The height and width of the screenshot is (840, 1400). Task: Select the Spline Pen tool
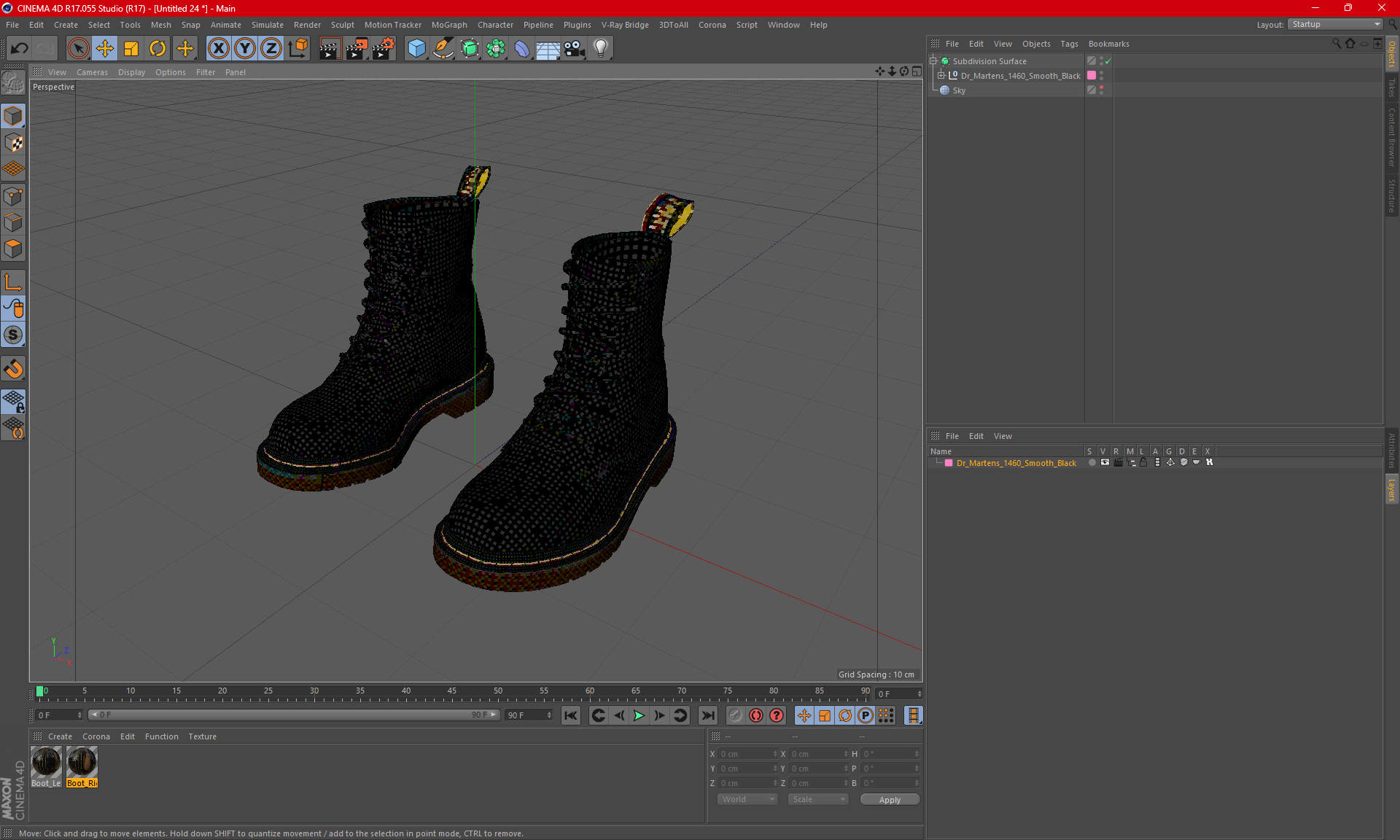click(443, 48)
